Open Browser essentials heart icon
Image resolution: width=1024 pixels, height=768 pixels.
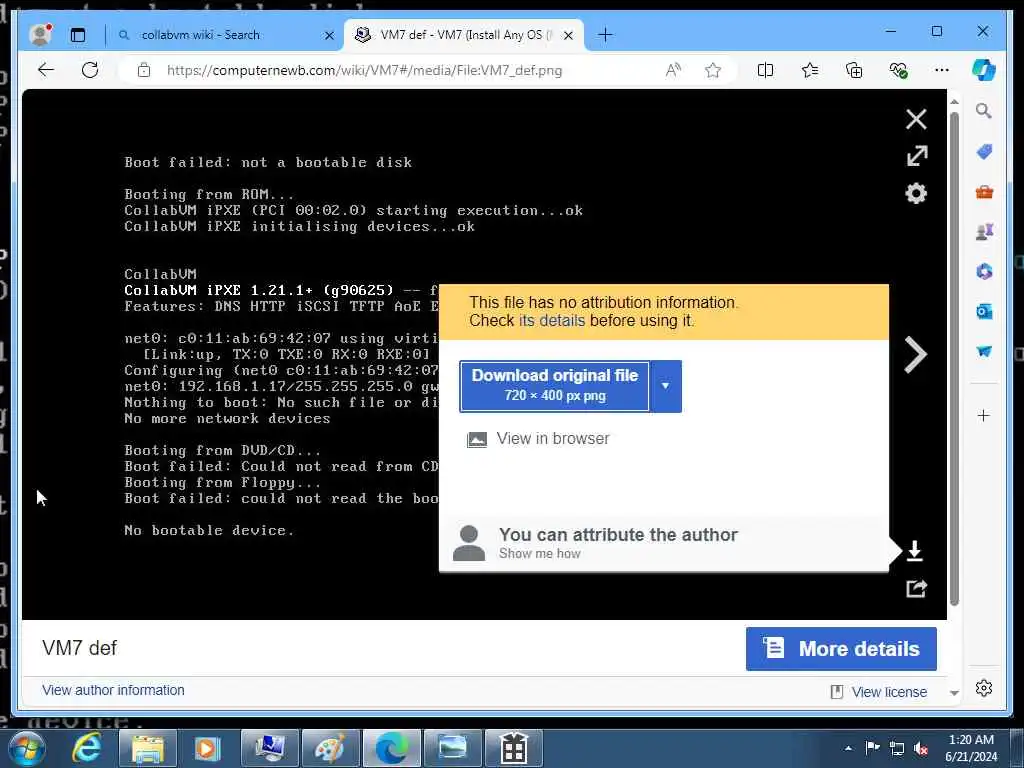pyautogui.click(x=899, y=70)
